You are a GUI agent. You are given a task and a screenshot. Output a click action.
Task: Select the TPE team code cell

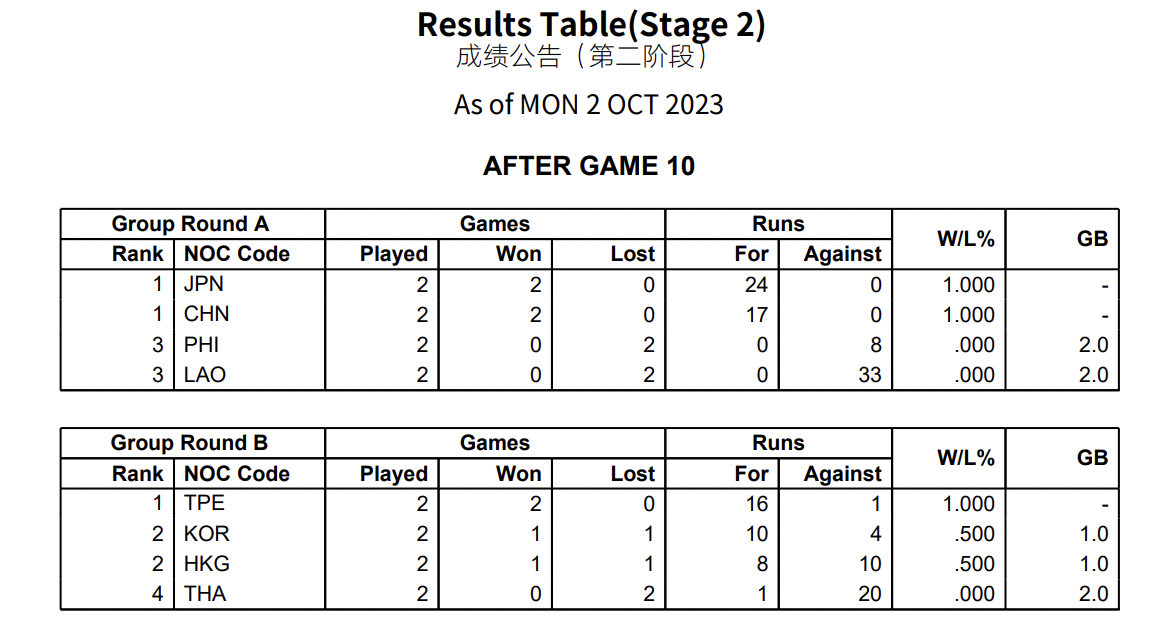pos(204,504)
